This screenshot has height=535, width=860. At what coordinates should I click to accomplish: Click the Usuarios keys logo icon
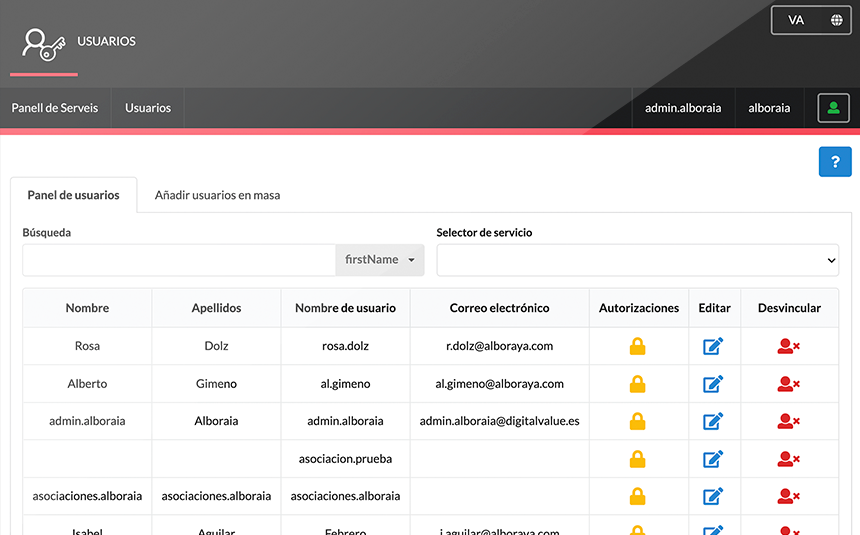pos(44,44)
